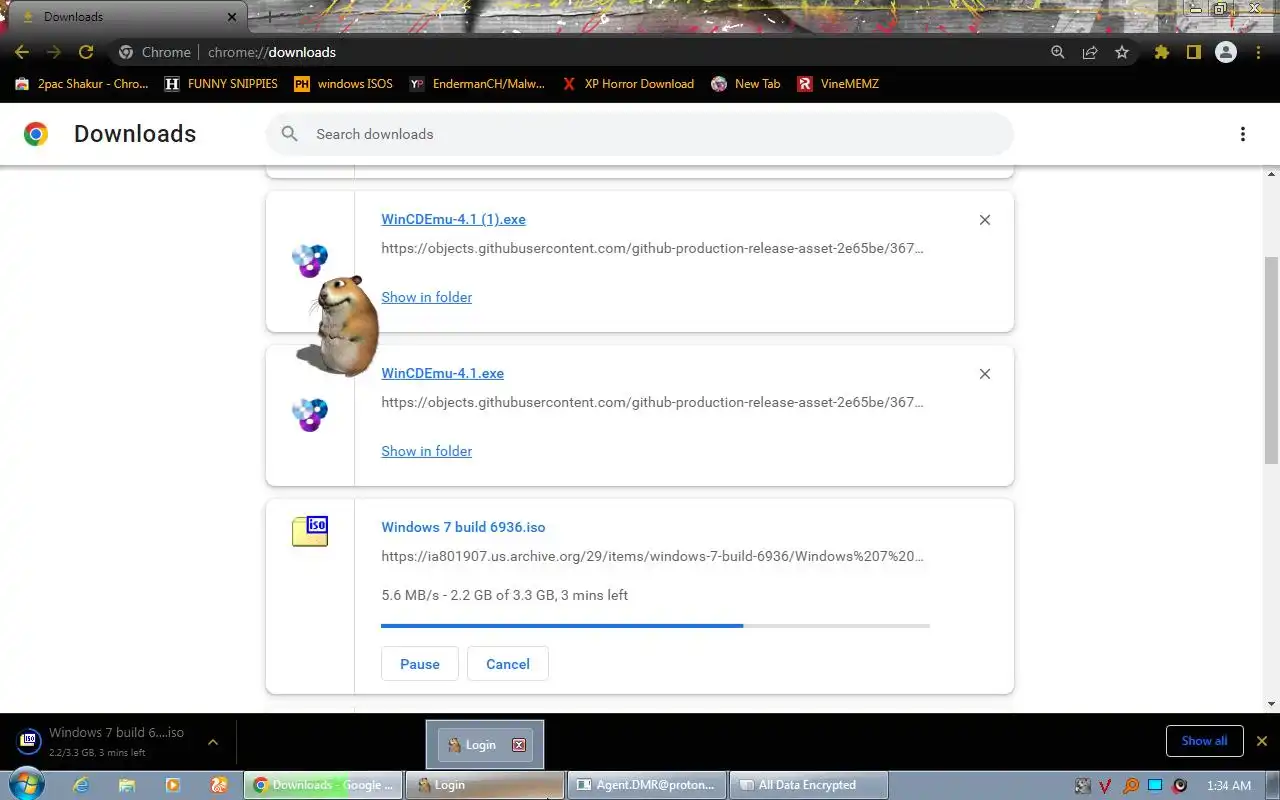Switch to the Login taskbar window
Viewport: 1280px width, 800px height.
tap(486, 785)
